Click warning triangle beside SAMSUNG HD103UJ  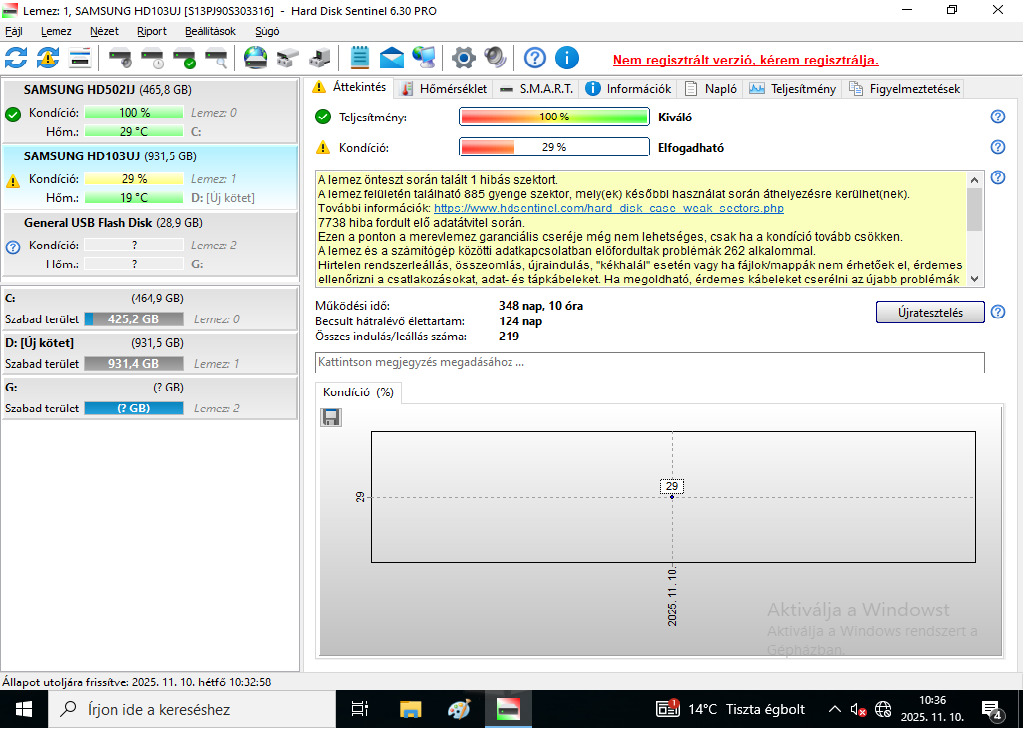pyautogui.click(x=13, y=181)
